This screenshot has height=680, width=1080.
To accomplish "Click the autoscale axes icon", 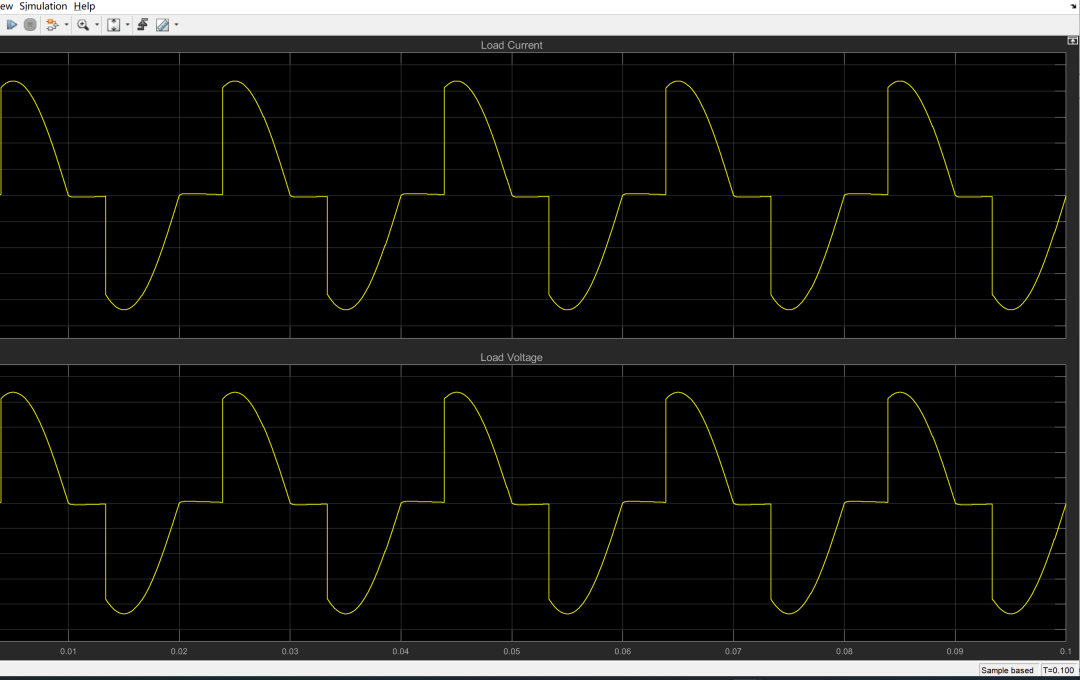I will tap(113, 24).
